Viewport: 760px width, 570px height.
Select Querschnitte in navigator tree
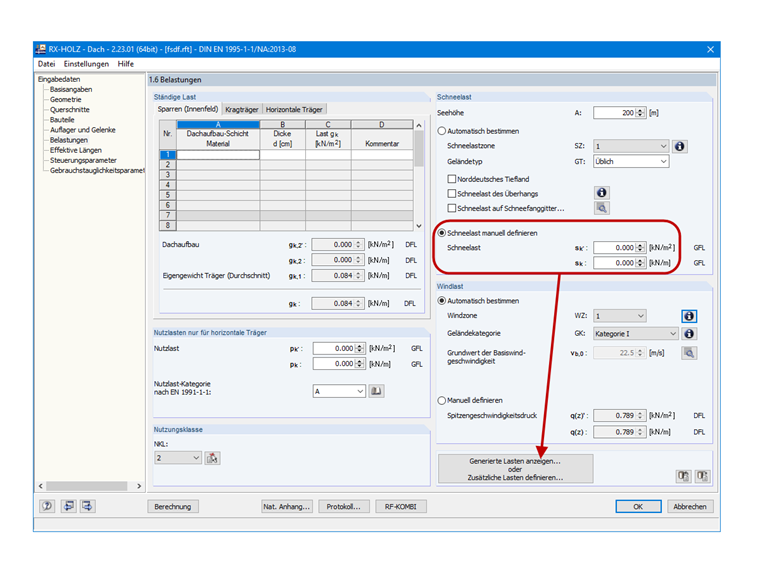[69, 110]
